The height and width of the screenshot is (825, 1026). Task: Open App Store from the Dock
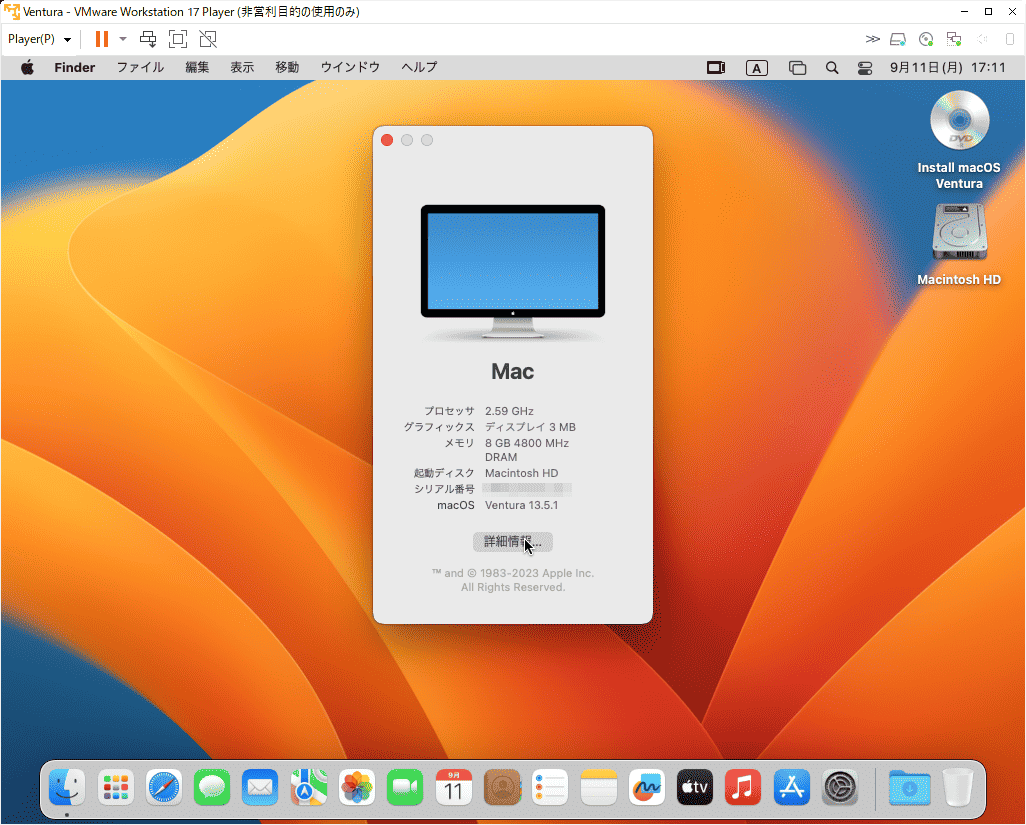[x=791, y=787]
